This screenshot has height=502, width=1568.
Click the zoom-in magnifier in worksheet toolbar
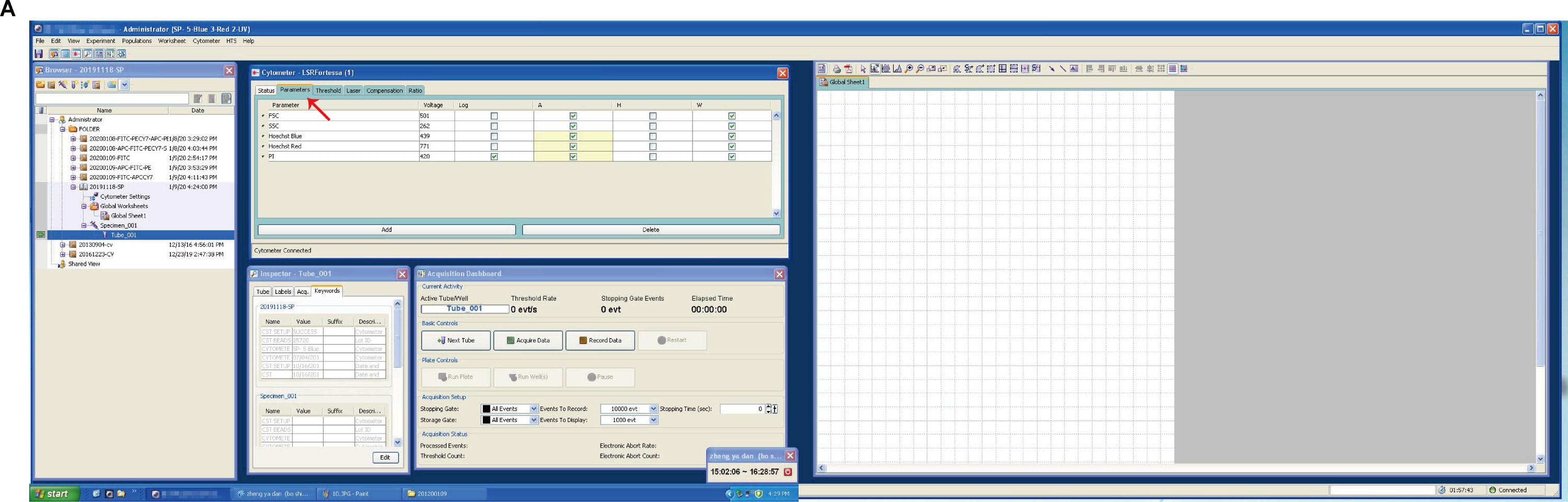click(909, 69)
